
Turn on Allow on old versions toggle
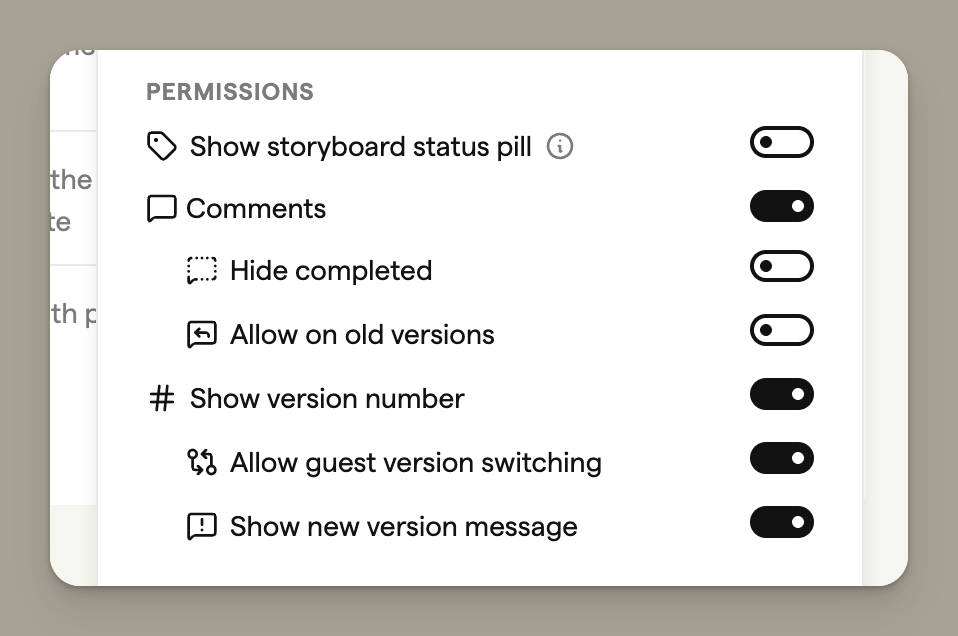(x=782, y=330)
